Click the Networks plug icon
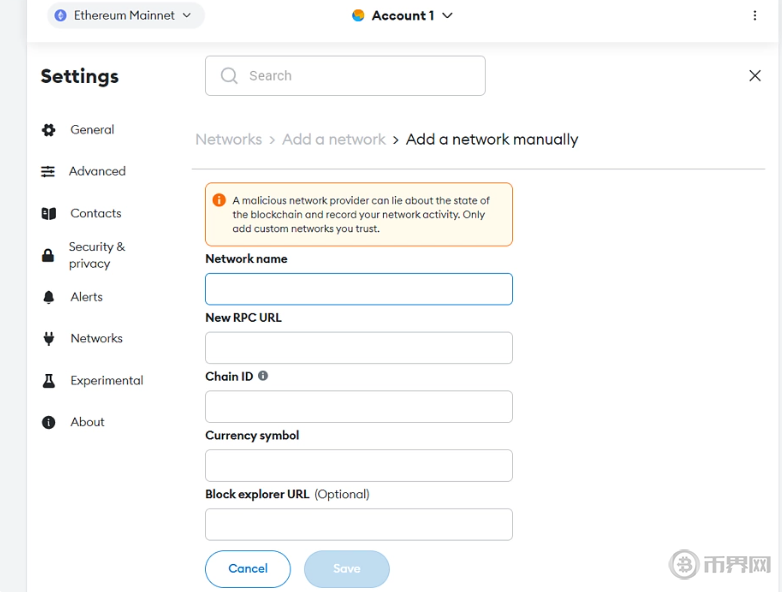The height and width of the screenshot is (592, 782). 48,339
